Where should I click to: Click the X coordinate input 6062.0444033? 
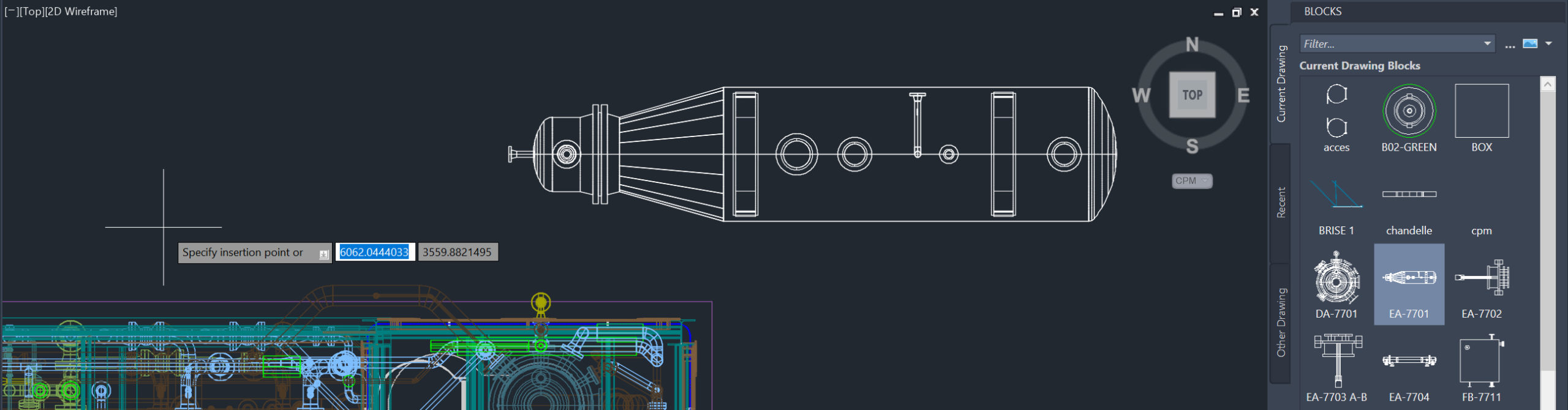374,252
